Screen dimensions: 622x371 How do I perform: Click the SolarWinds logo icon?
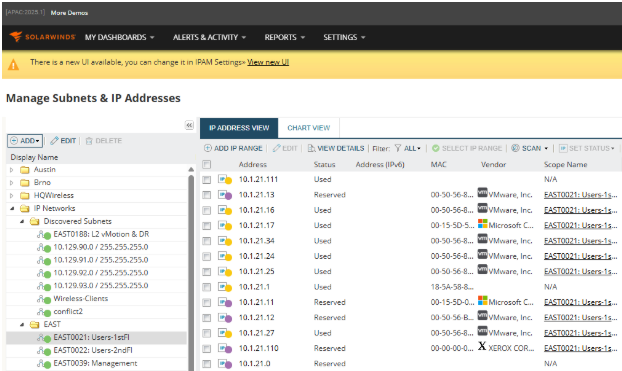(x=16, y=37)
